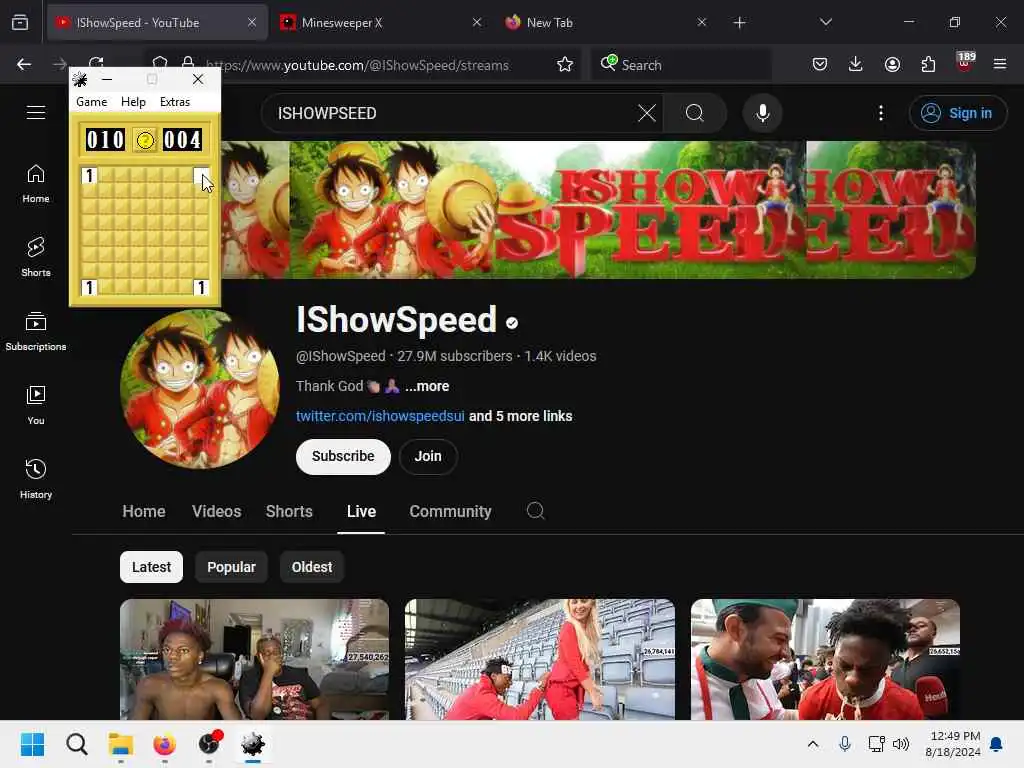Open the 'and 5 more links' text

(x=520, y=416)
